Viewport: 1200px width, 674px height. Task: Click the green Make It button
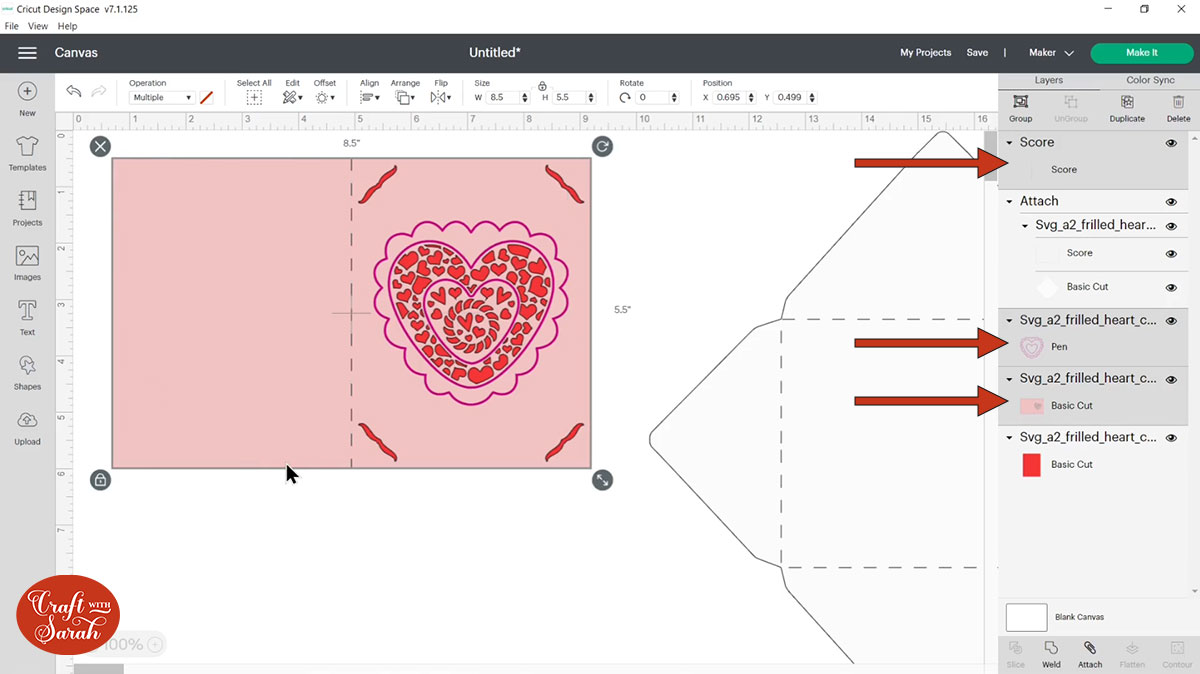click(x=1141, y=53)
